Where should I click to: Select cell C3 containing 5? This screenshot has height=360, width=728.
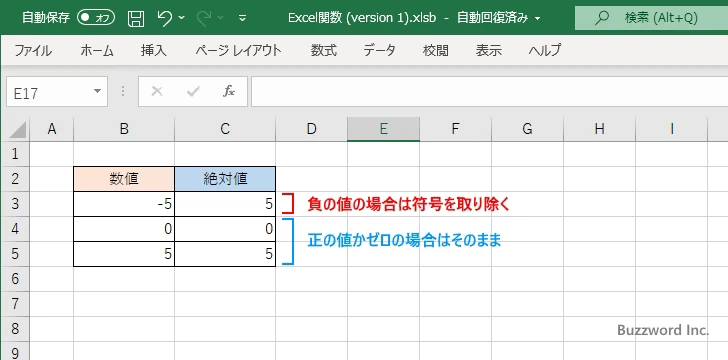tap(225, 204)
